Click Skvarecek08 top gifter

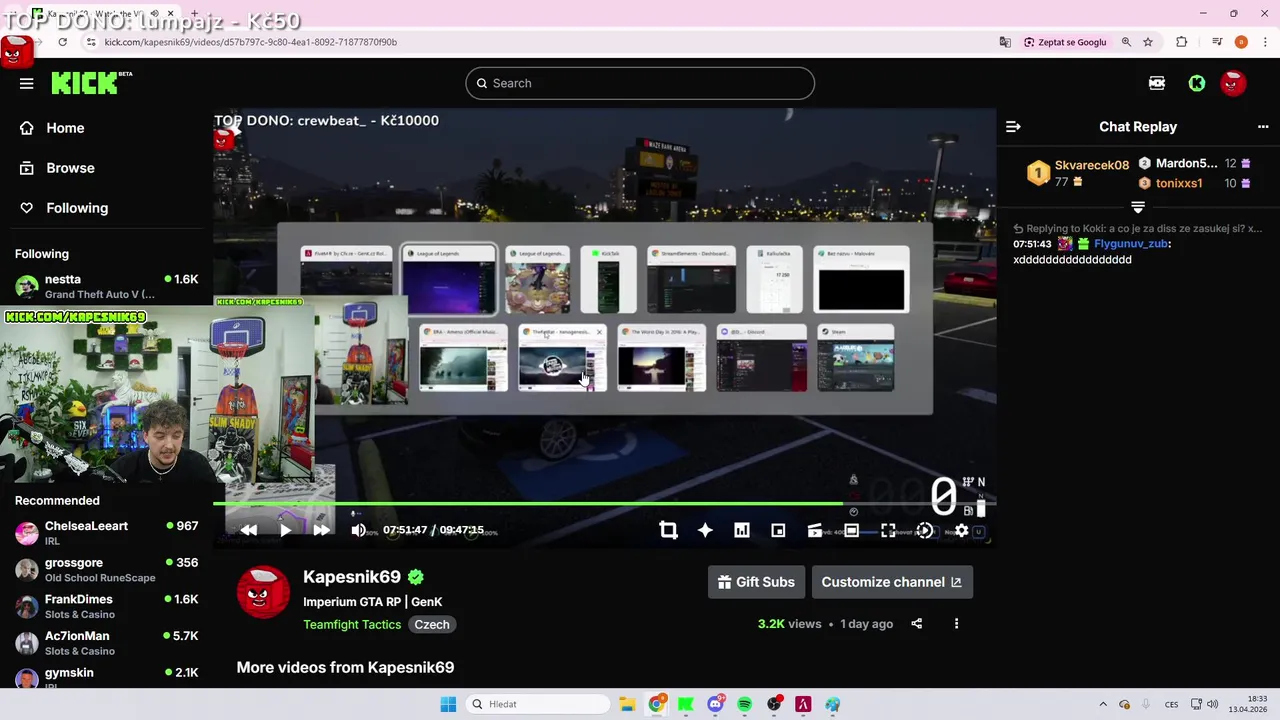1092,165
